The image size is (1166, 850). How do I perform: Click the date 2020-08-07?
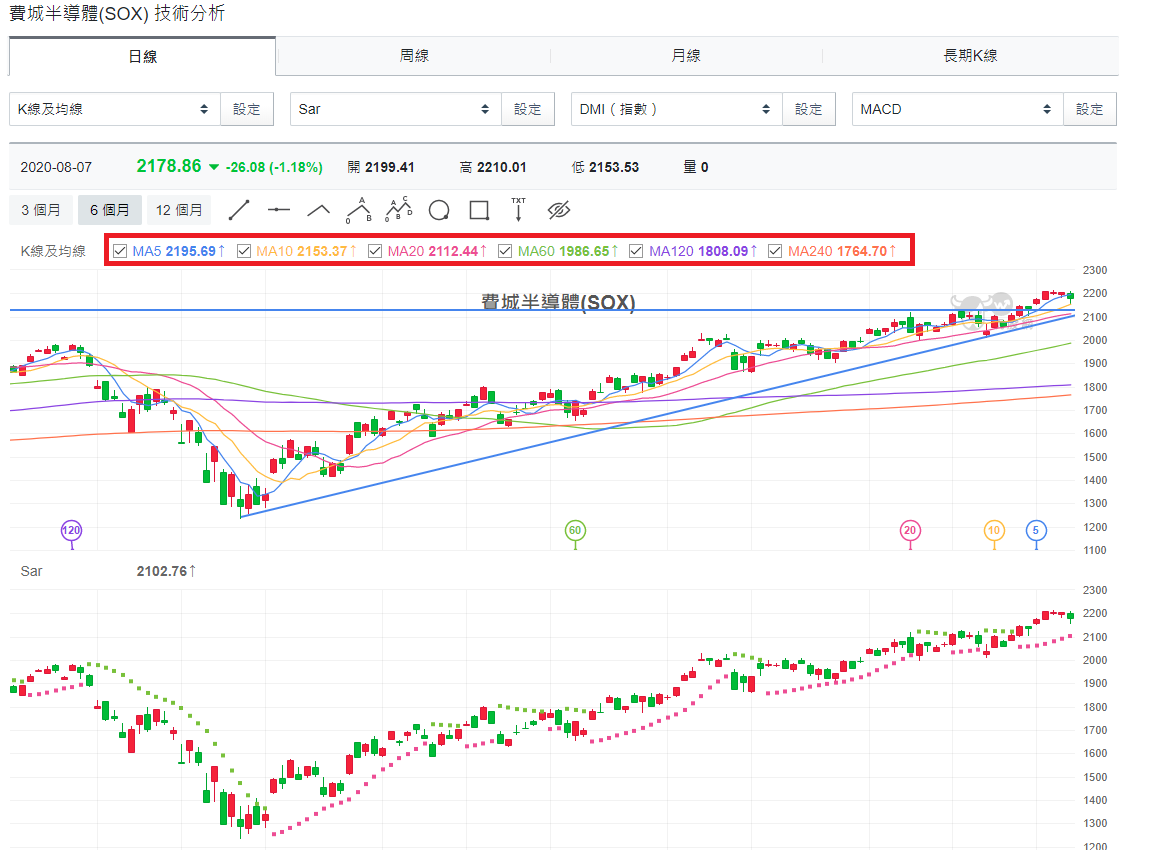(56, 167)
